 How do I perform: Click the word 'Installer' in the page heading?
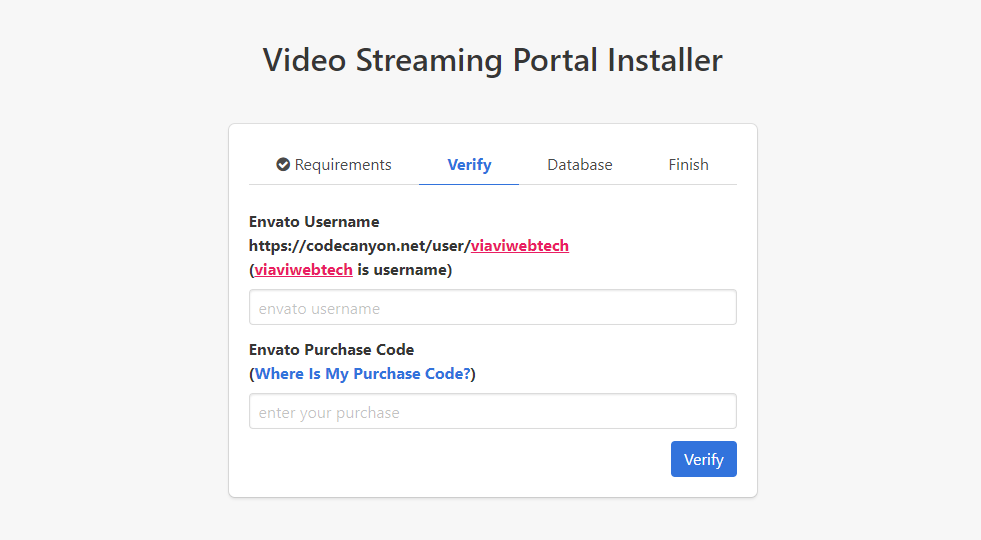tap(664, 60)
